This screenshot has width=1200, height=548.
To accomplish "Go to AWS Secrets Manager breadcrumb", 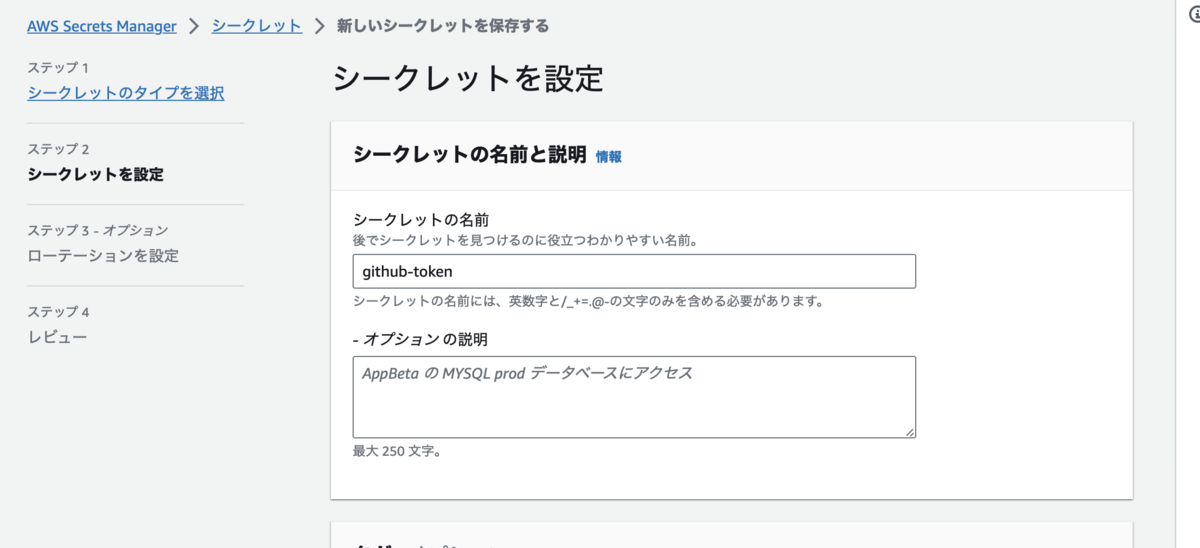I will tap(101, 26).
